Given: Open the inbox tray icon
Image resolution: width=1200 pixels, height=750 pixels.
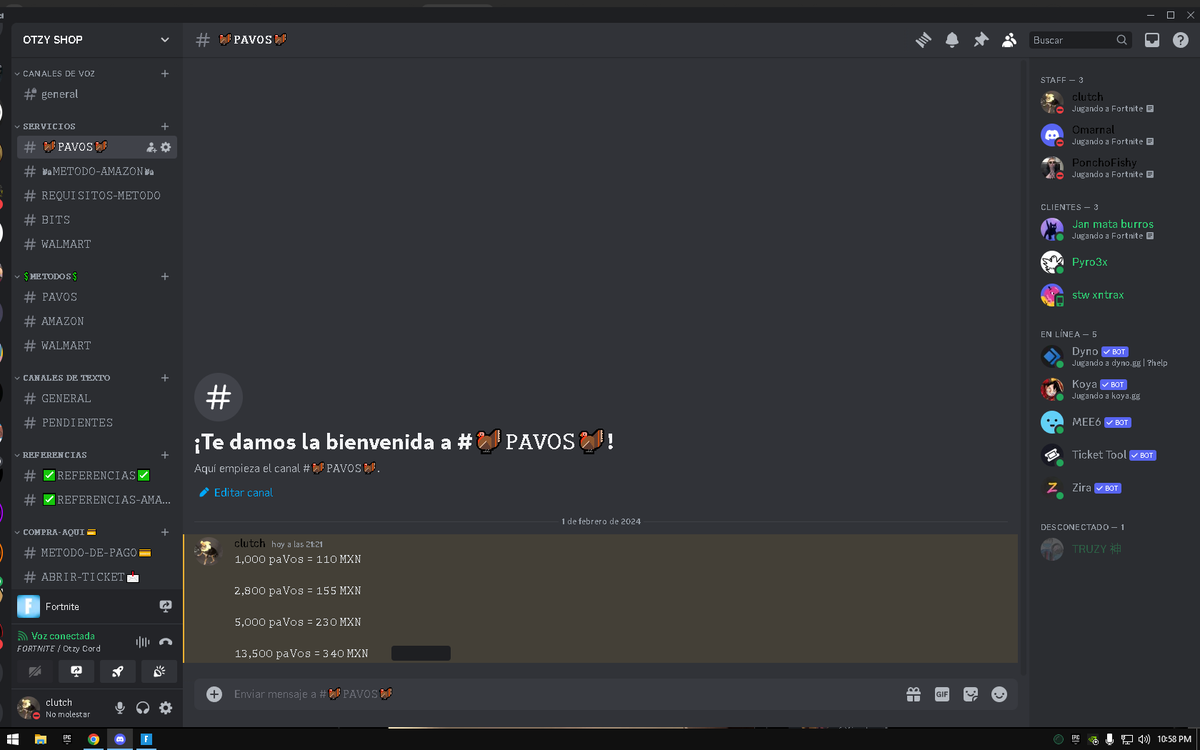Looking at the screenshot, I should pyautogui.click(x=1152, y=40).
